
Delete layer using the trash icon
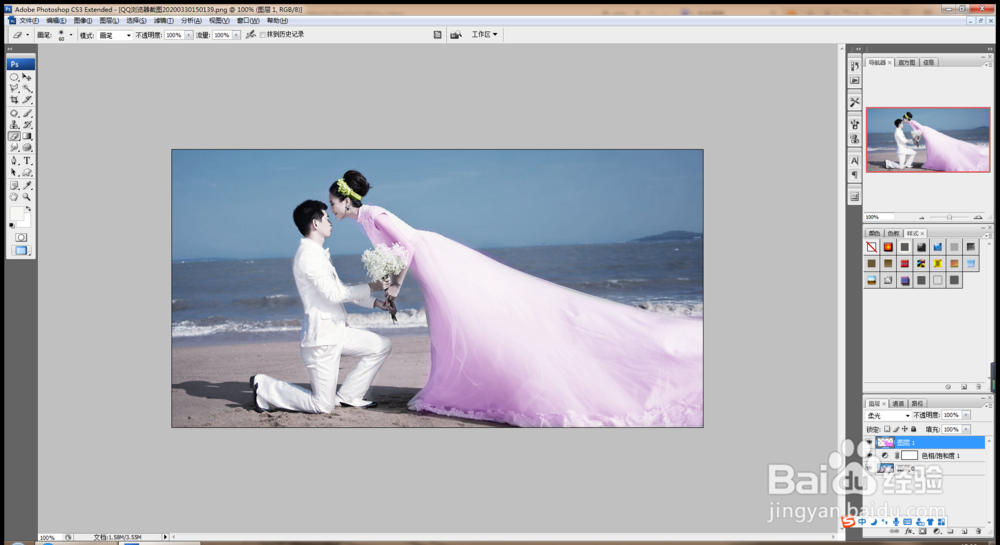pyautogui.click(x=978, y=531)
